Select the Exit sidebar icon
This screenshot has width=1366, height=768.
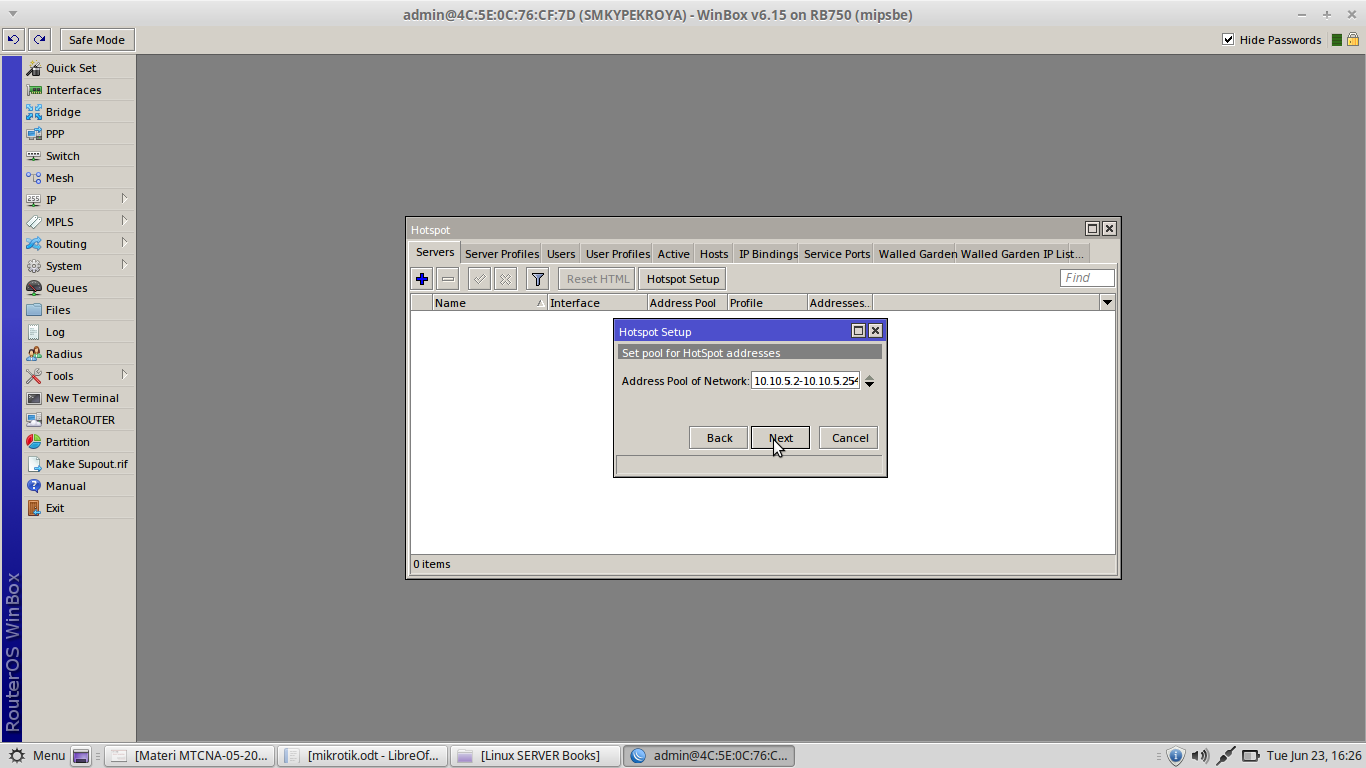point(34,508)
